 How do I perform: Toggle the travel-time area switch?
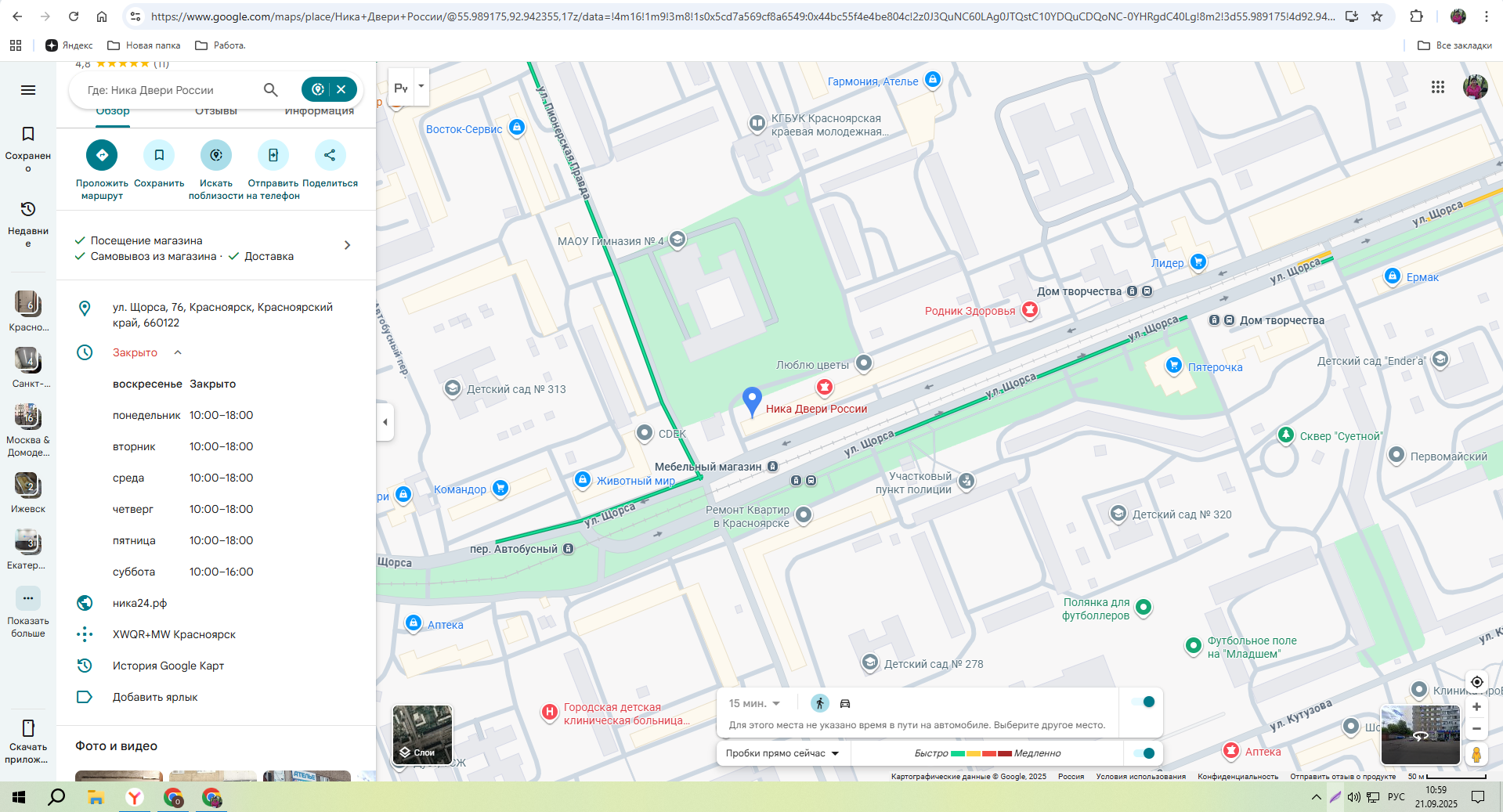1144,702
